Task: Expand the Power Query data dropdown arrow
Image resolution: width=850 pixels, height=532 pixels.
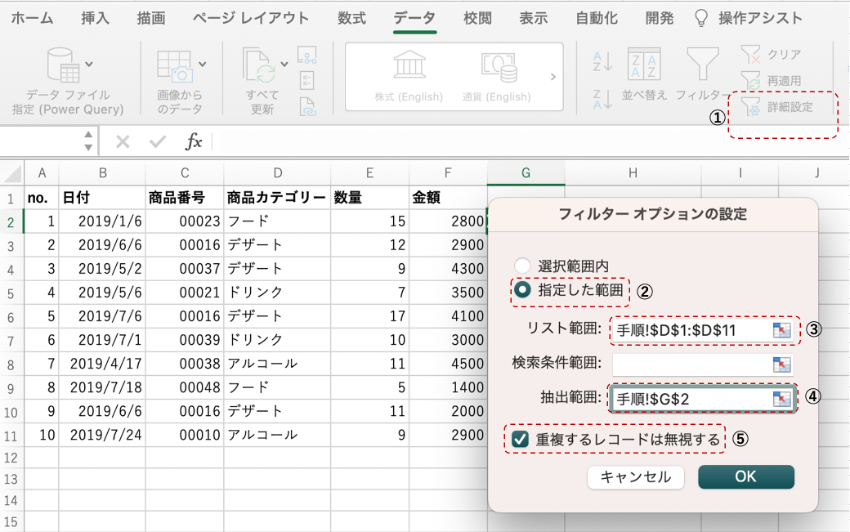Action: tap(89, 64)
